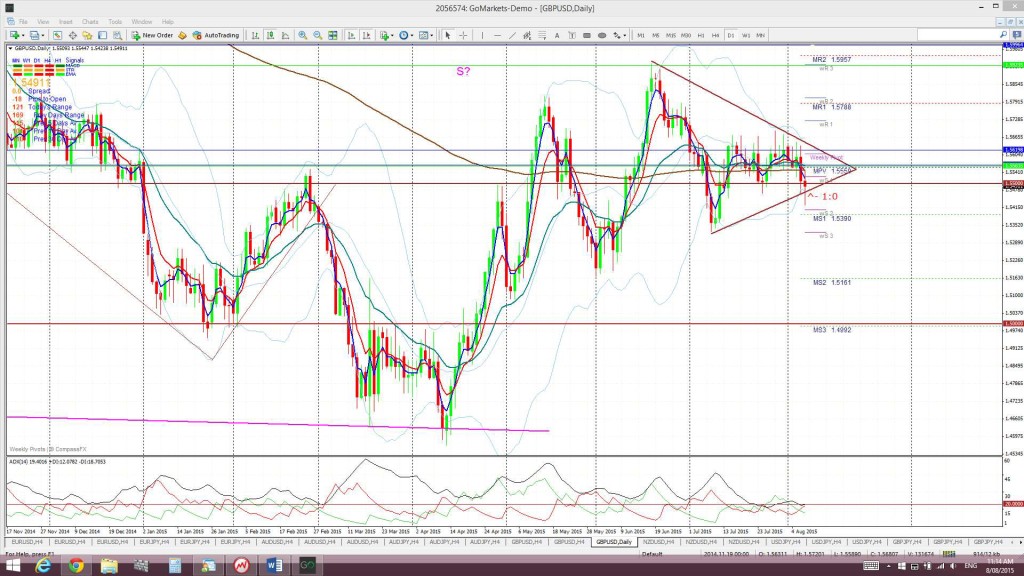Set timeframe to D1
The width and height of the screenshot is (1024, 576).
coord(731,35)
